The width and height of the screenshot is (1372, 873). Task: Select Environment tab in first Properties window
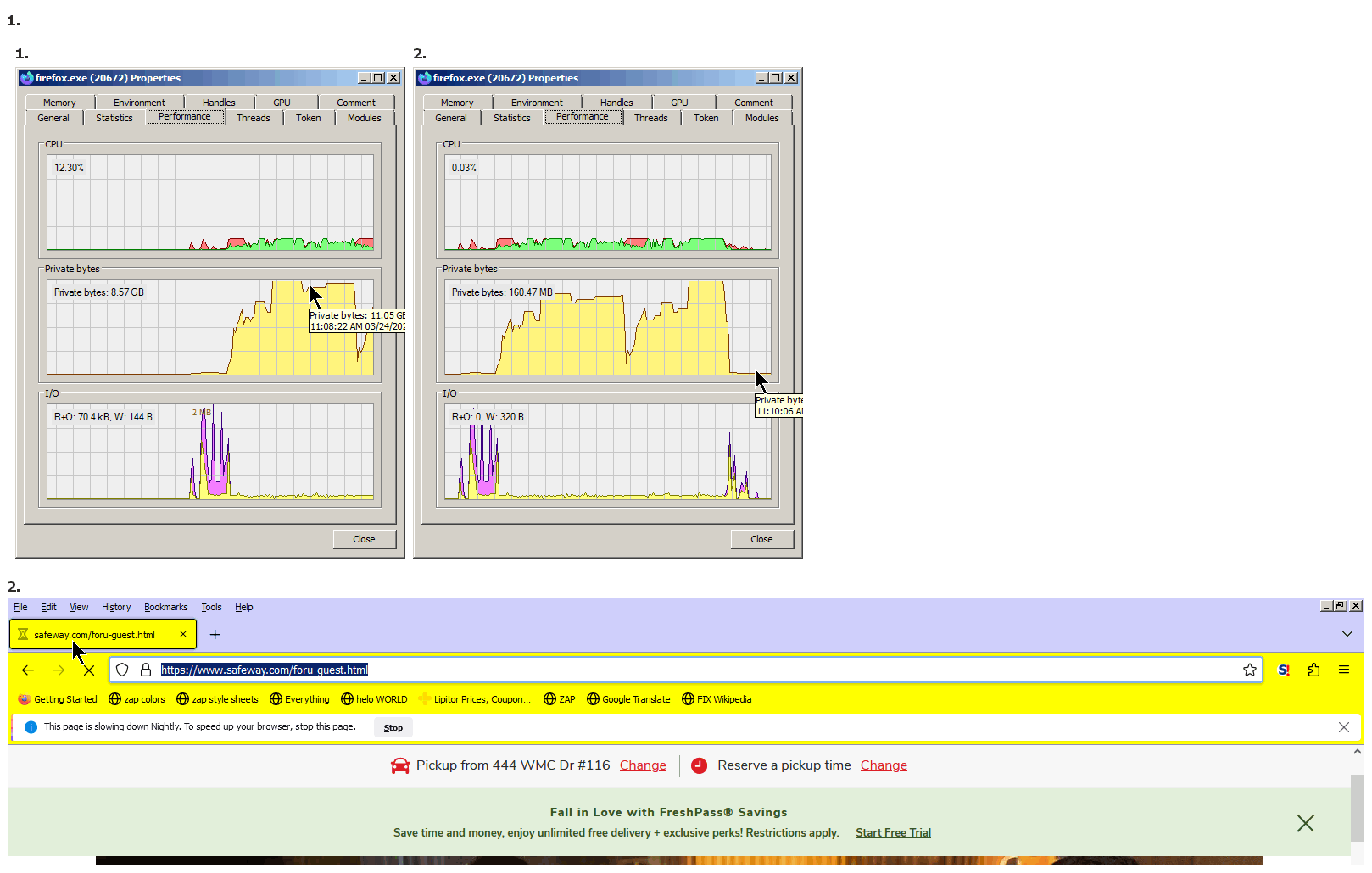tap(139, 103)
